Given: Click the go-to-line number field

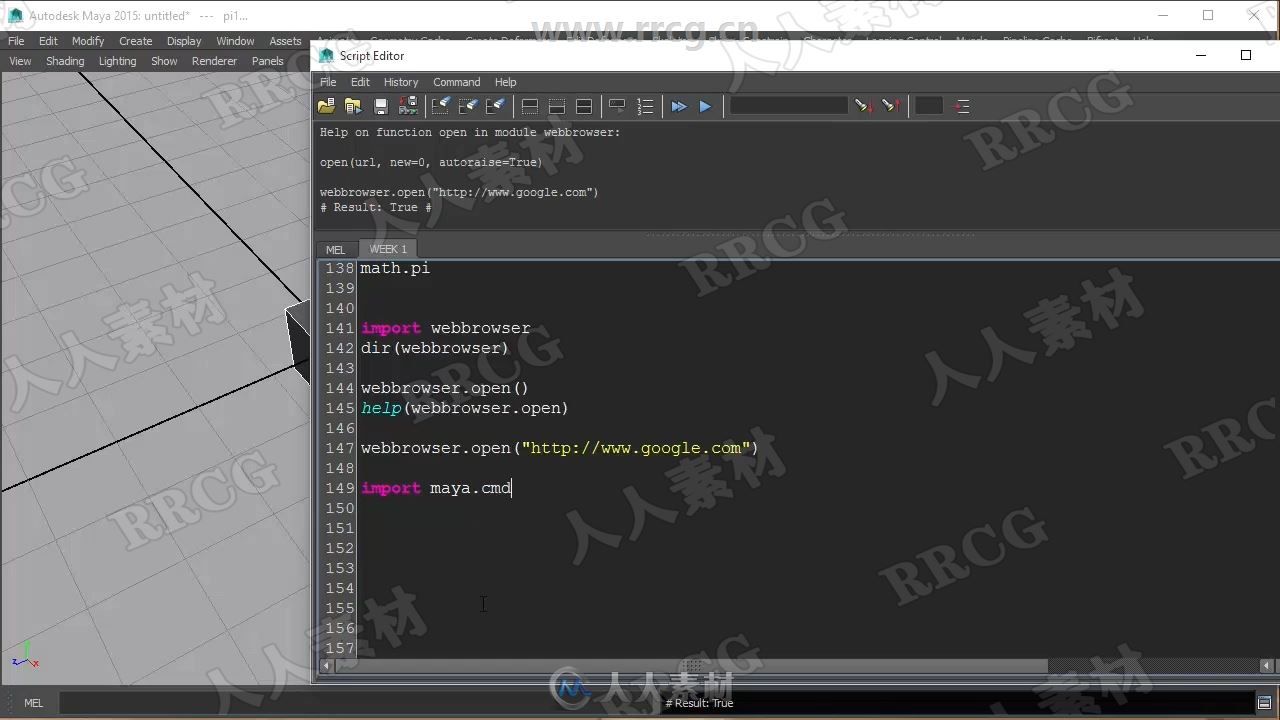Looking at the screenshot, I should click(x=929, y=106).
